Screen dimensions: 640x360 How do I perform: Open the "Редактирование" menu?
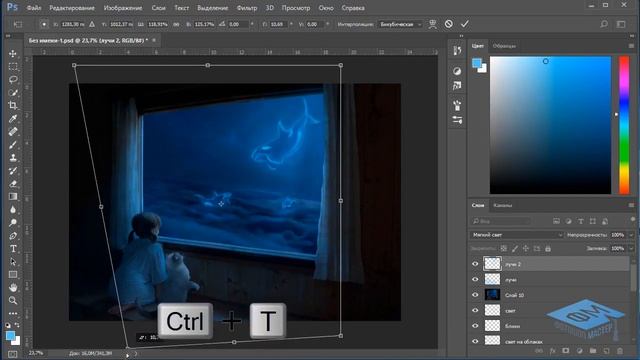click(x=72, y=8)
